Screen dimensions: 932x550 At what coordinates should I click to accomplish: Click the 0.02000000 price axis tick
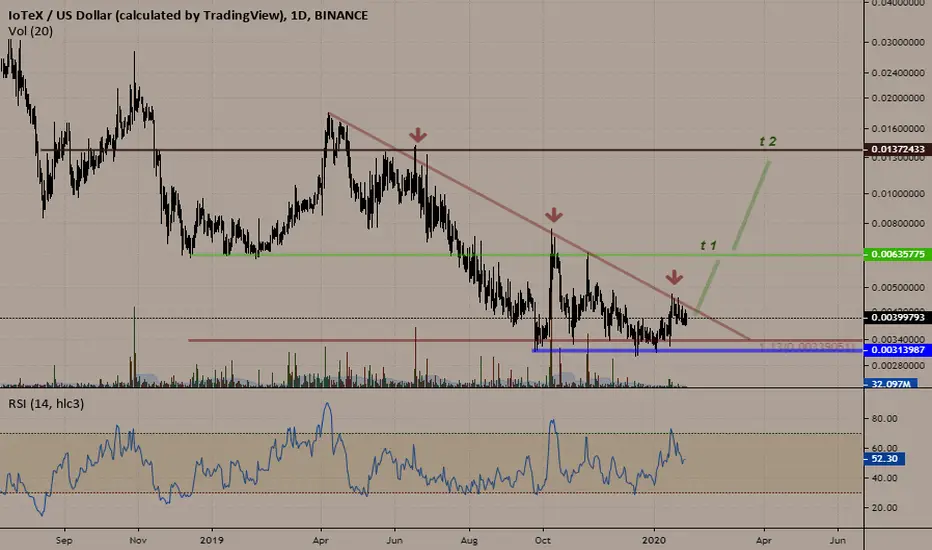[x=898, y=98]
